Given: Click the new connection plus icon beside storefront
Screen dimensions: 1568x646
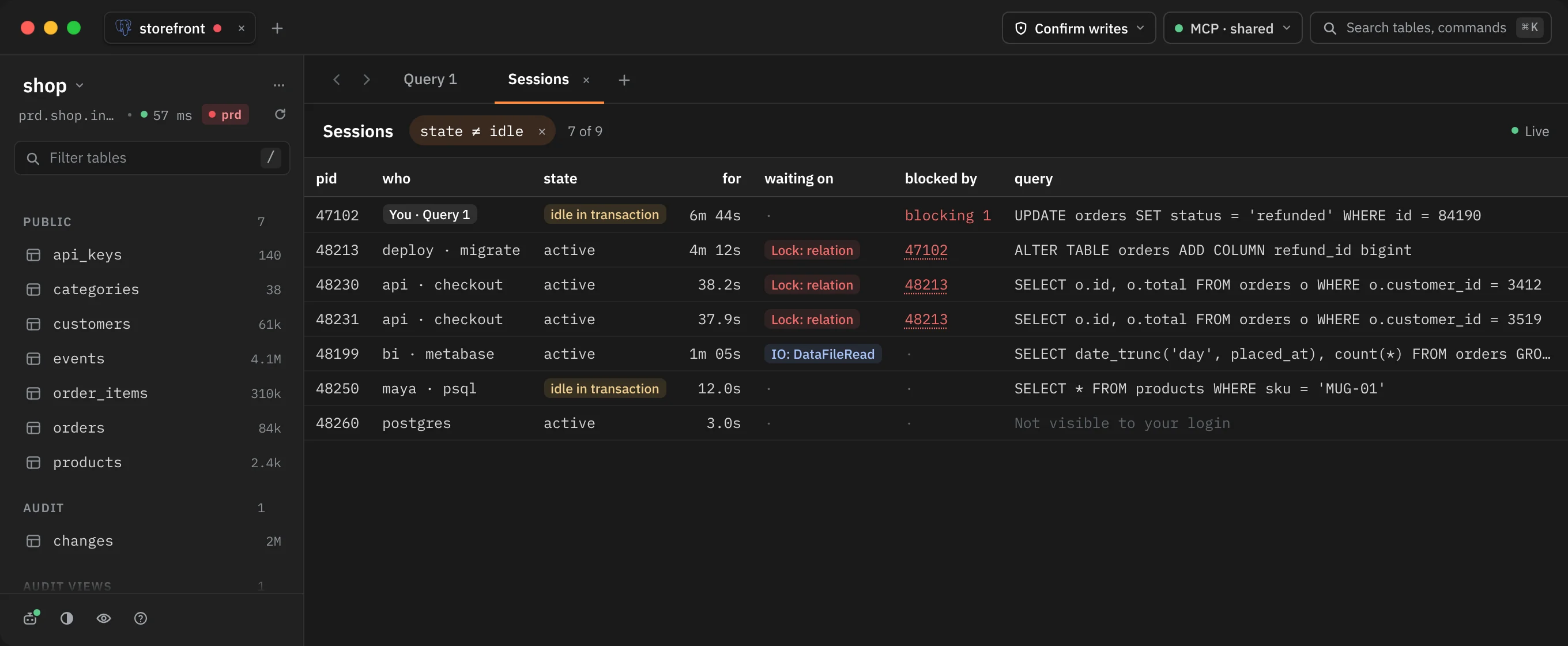Looking at the screenshot, I should pyautogui.click(x=277, y=28).
